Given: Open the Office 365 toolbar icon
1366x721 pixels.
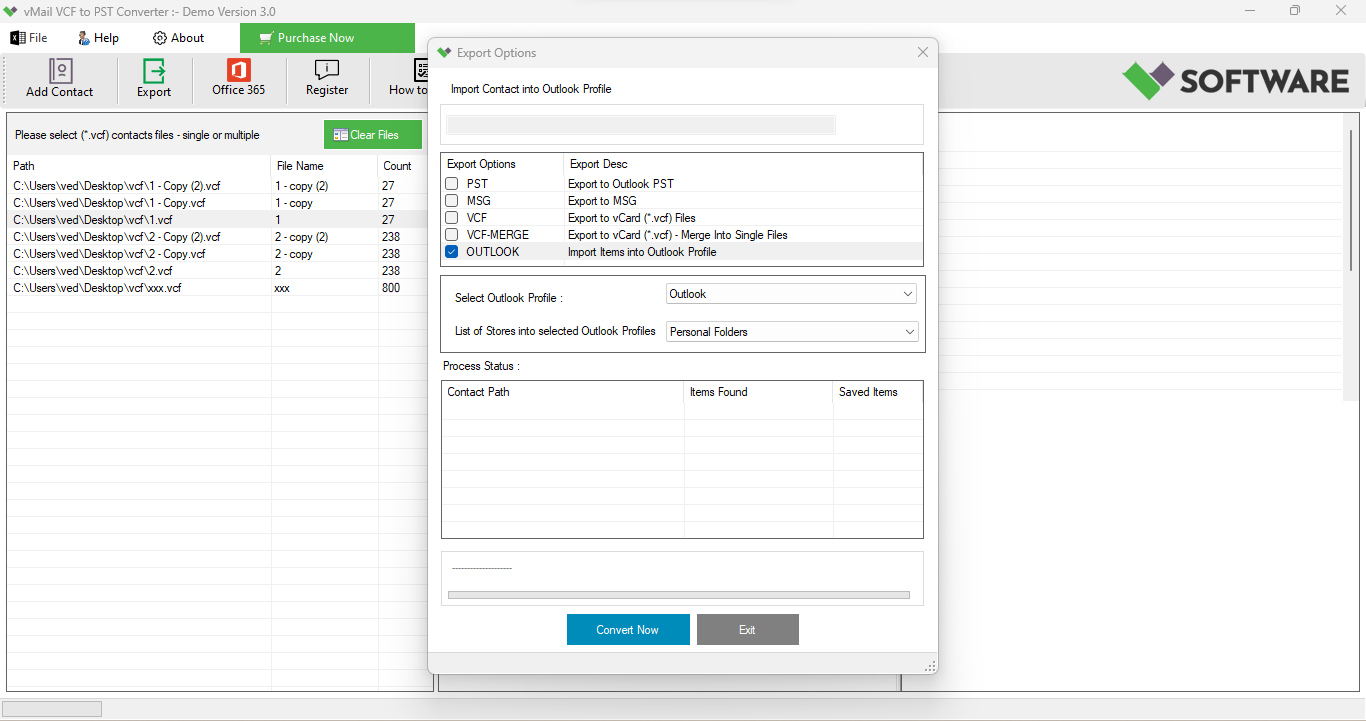Looking at the screenshot, I should click(239, 78).
